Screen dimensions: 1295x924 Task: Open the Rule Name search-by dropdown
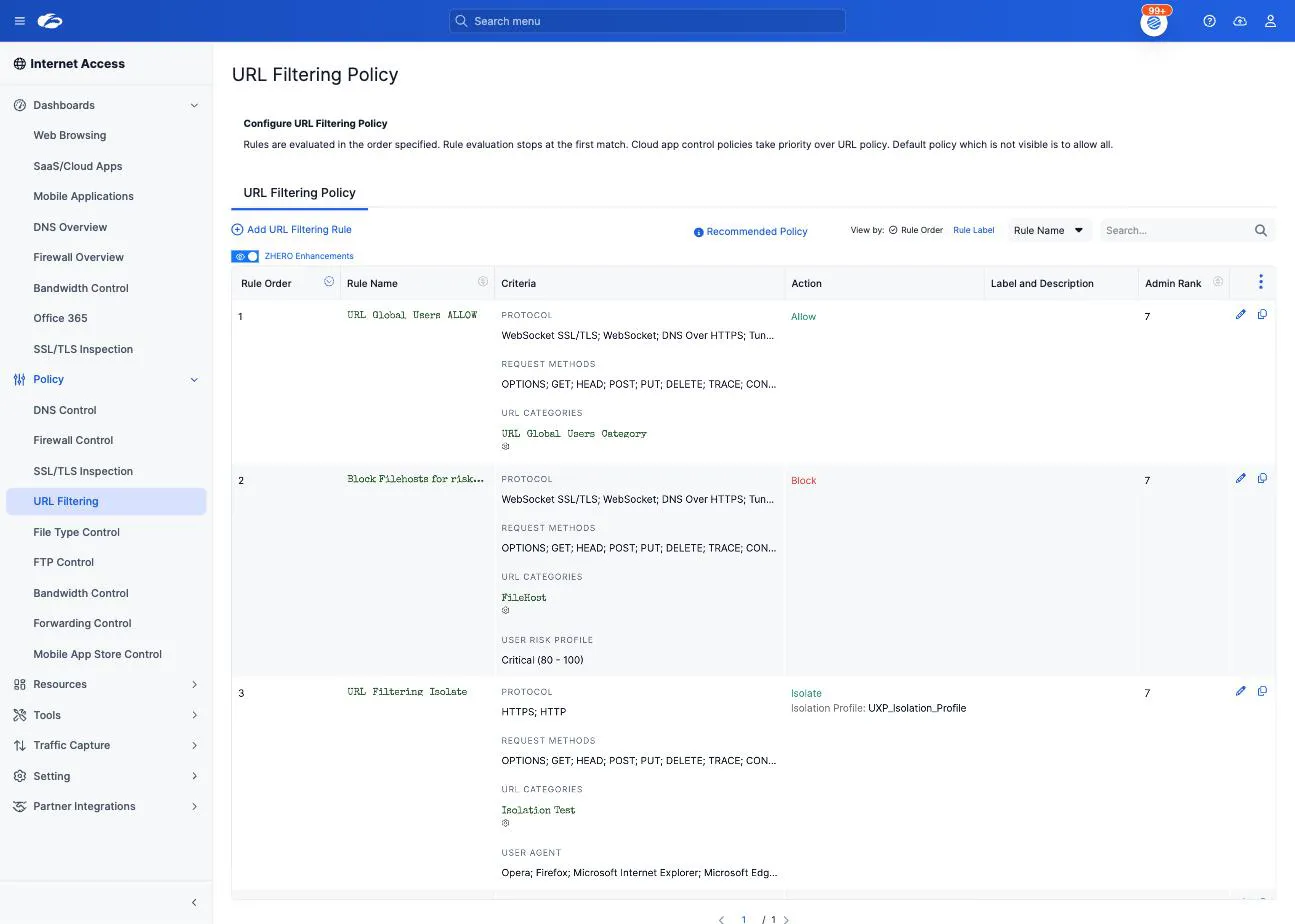pyautogui.click(x=1049, y=230)
